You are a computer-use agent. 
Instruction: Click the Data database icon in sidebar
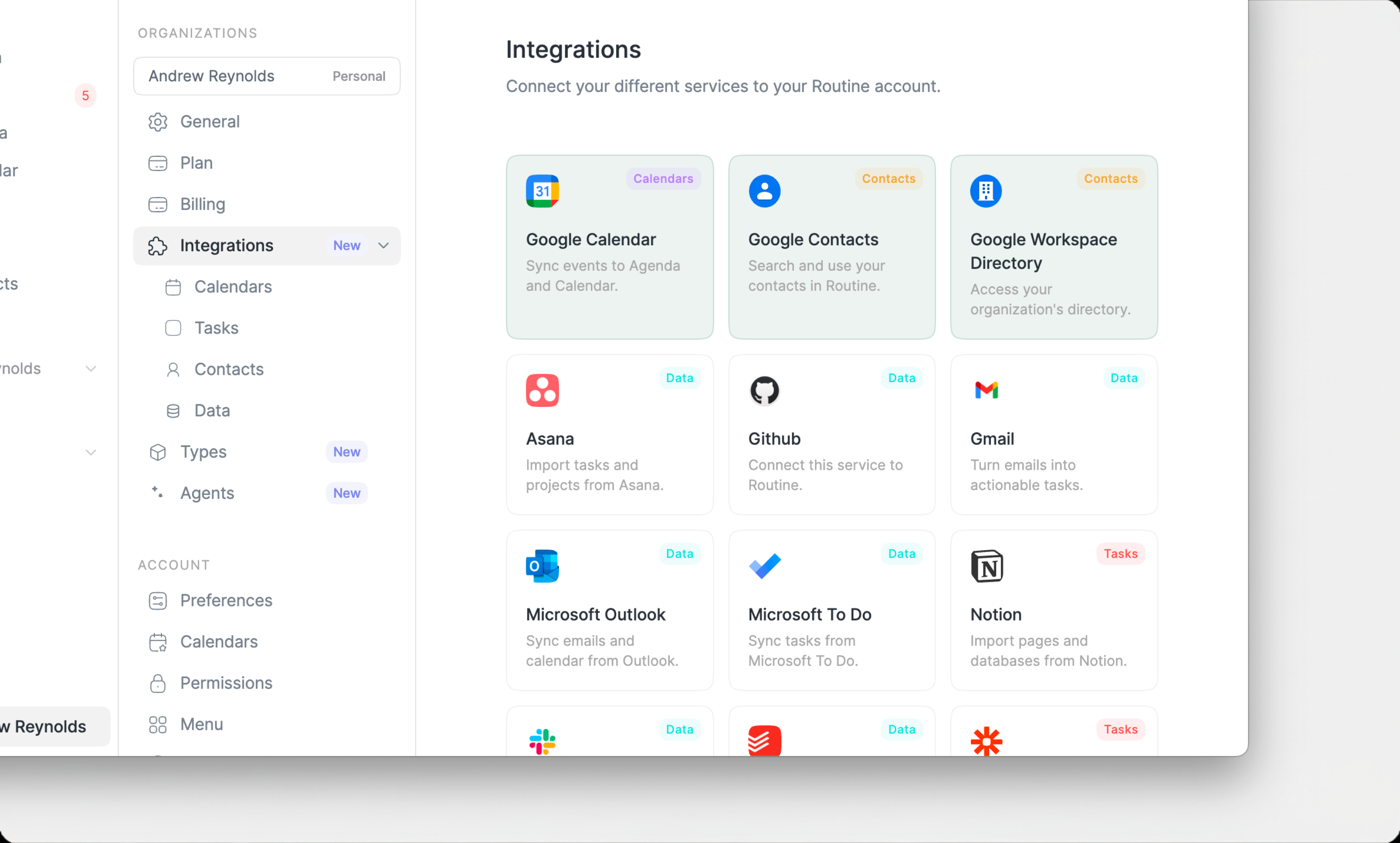pos(173,411)
